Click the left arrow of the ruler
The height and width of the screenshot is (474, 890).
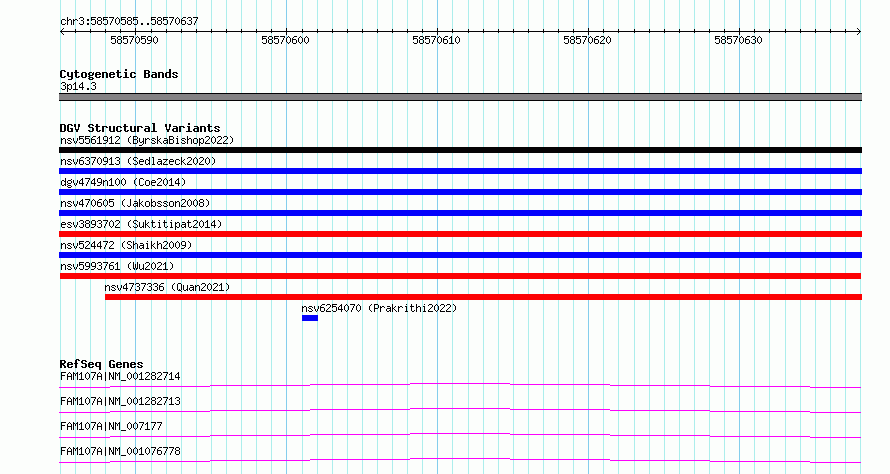tap(62, 32)
